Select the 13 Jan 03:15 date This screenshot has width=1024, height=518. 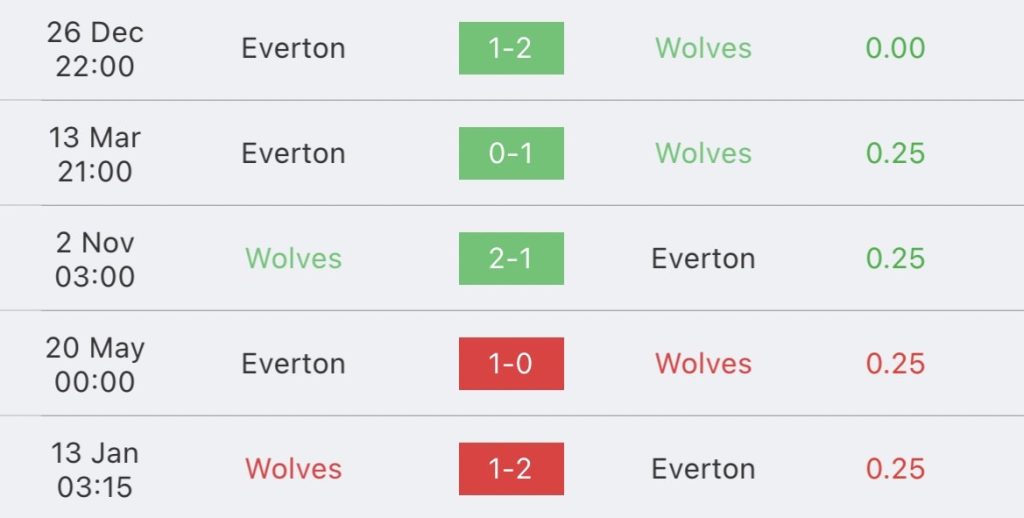95,468
